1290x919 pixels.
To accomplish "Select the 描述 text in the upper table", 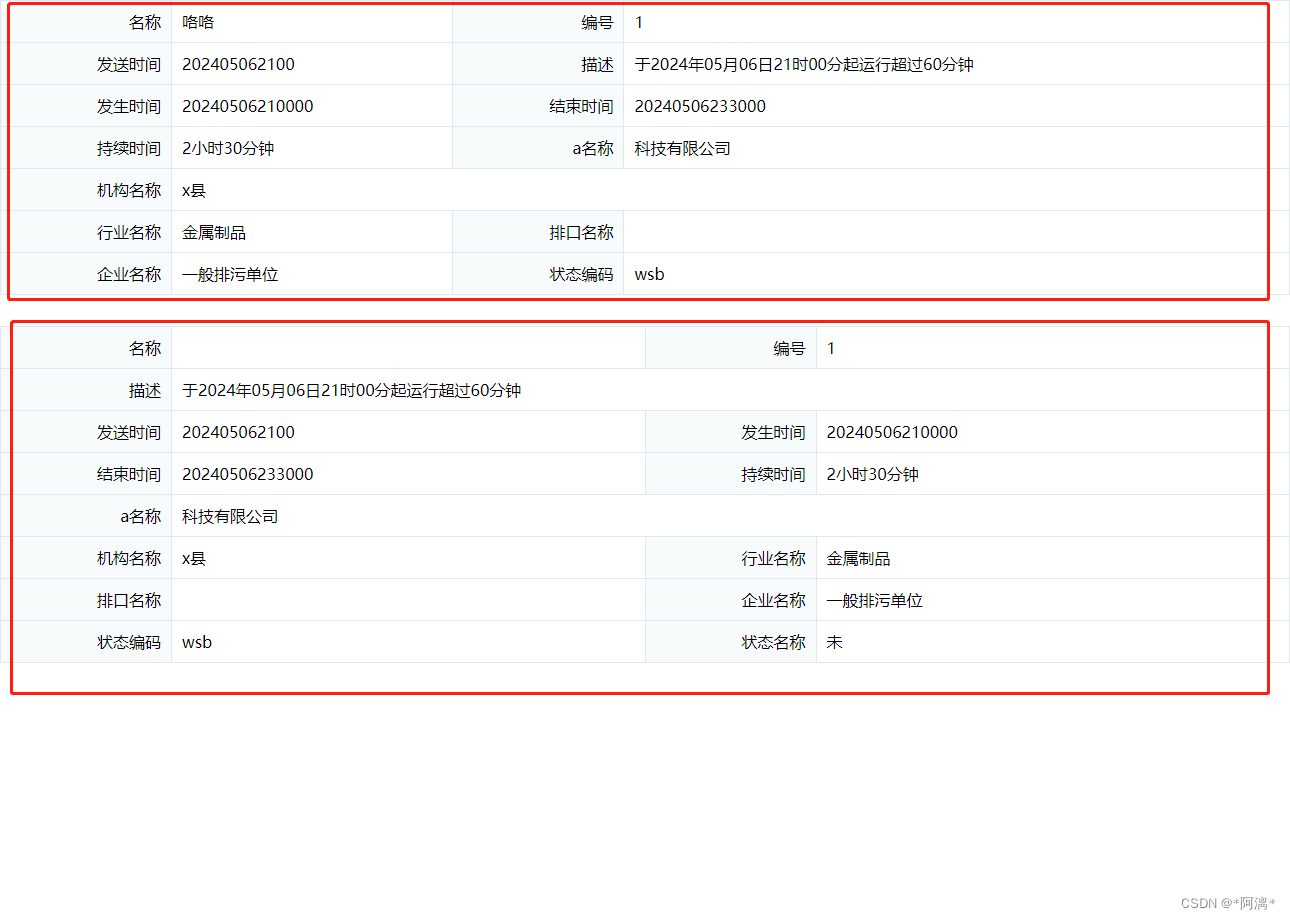I will (804, 64).
